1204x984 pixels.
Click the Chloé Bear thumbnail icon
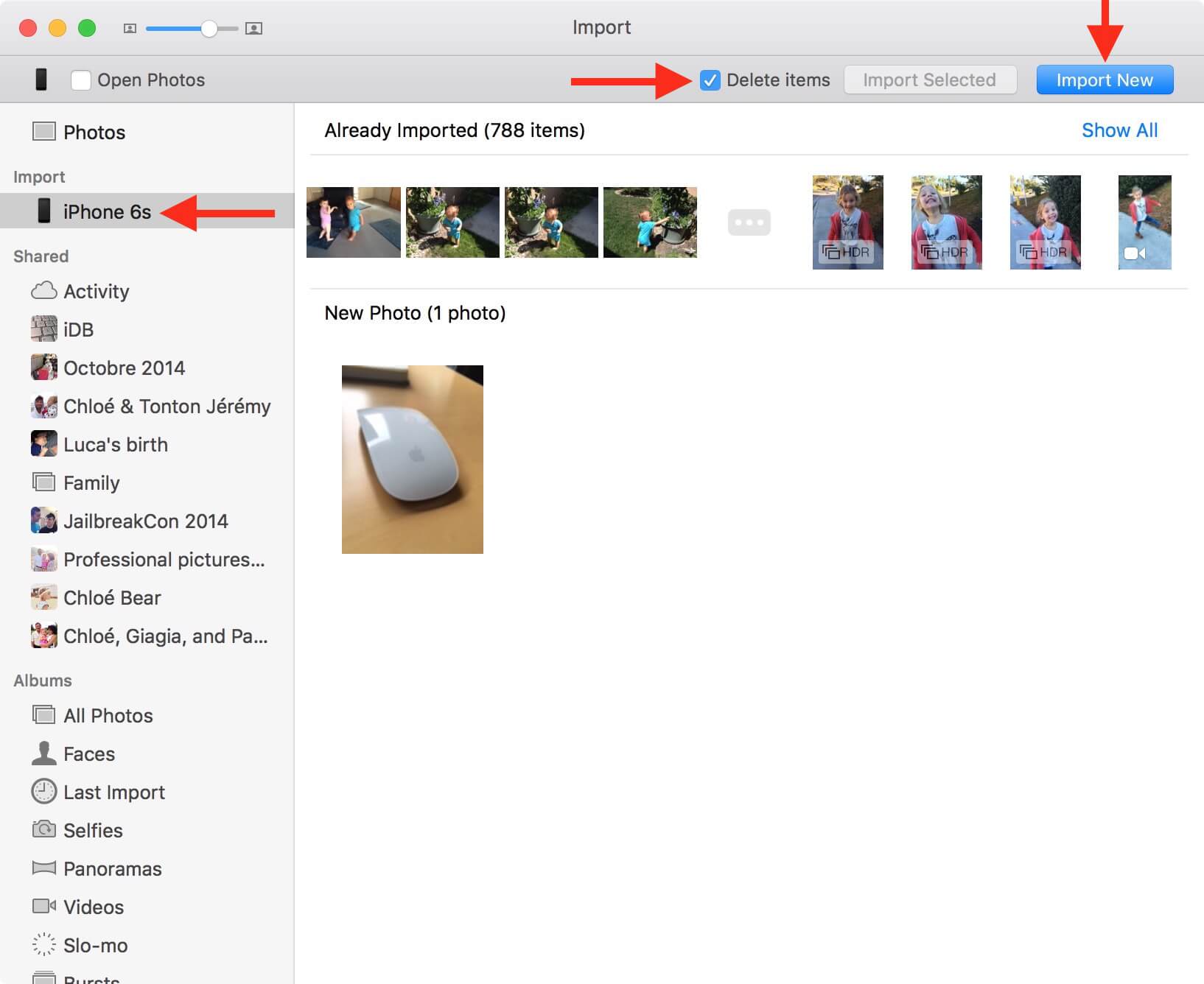[44, 597]
